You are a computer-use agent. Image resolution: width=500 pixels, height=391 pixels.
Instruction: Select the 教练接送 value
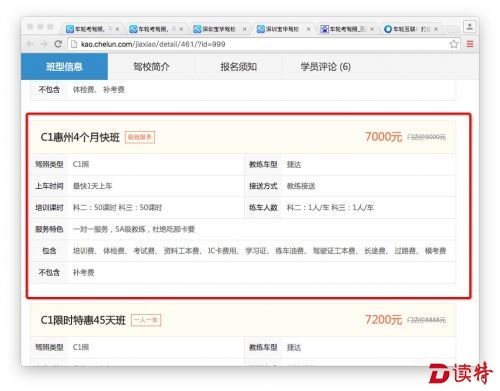coord(301,186)
